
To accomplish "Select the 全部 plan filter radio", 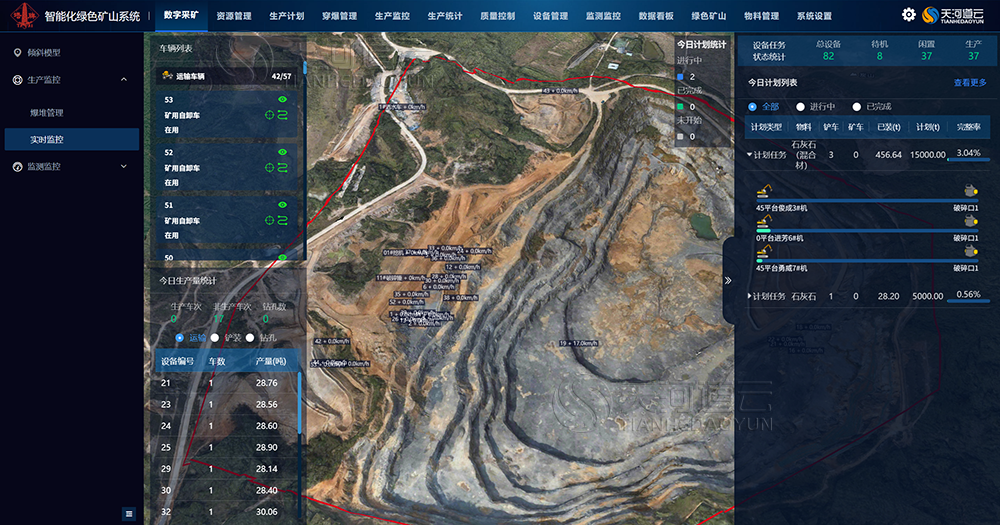I will (753, 107).
